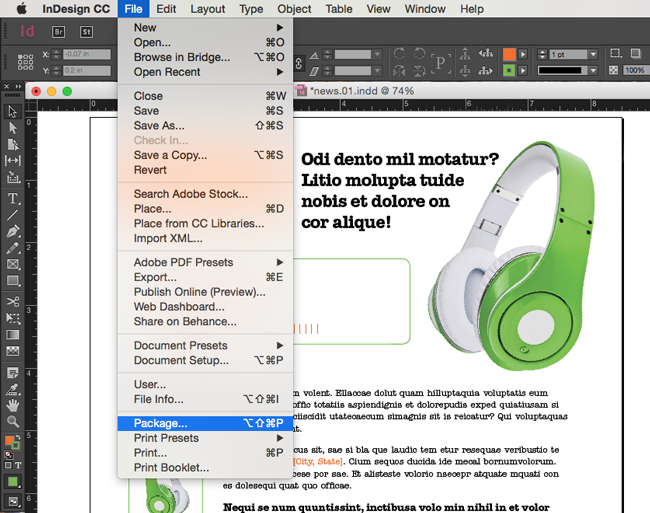Select the Pencil tool
This screenshot has height=513, width=650.
coord(12,248)
